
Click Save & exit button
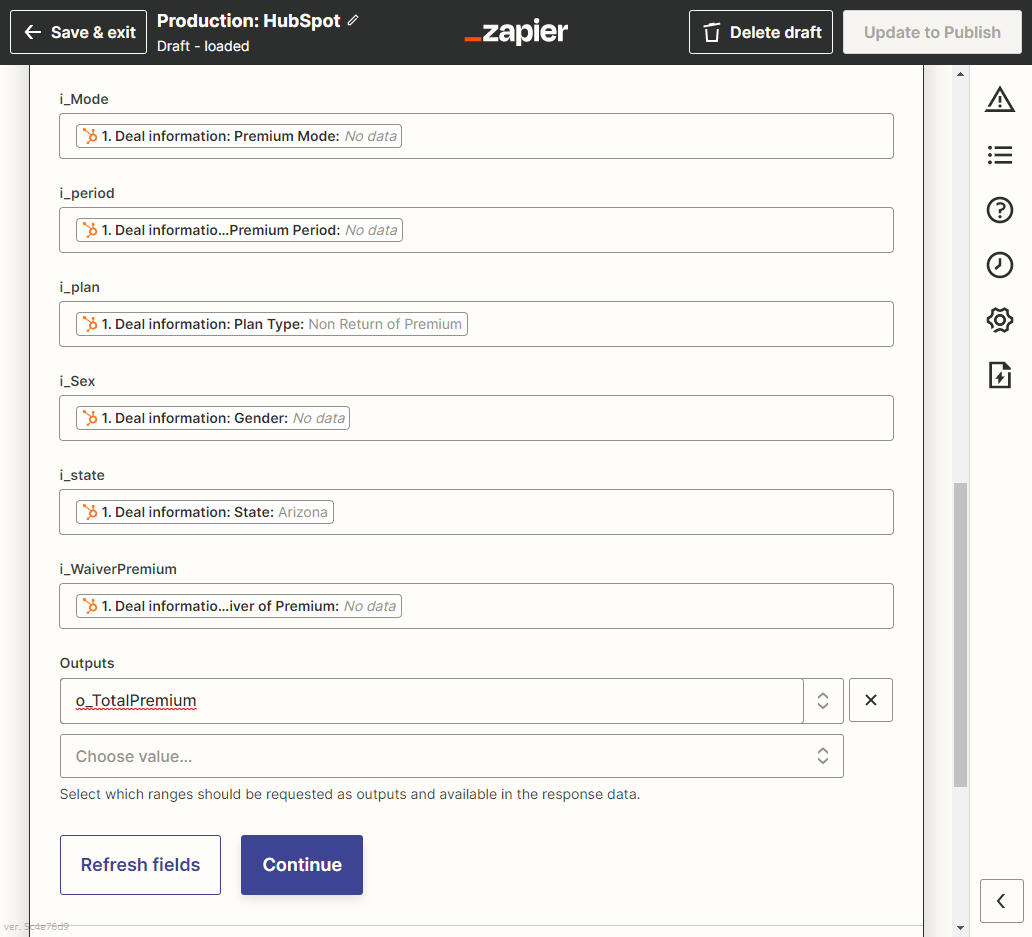pos(79,32)
